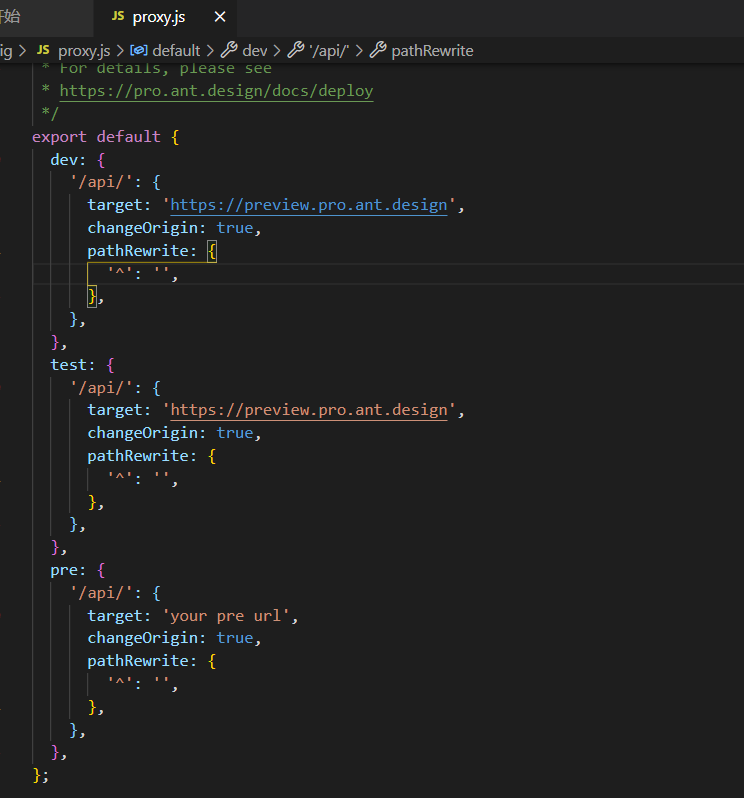The height and width of the screenshot is (798, 744).
Task: Click 'changeOrigin' in the dev block
Action: 143,228
